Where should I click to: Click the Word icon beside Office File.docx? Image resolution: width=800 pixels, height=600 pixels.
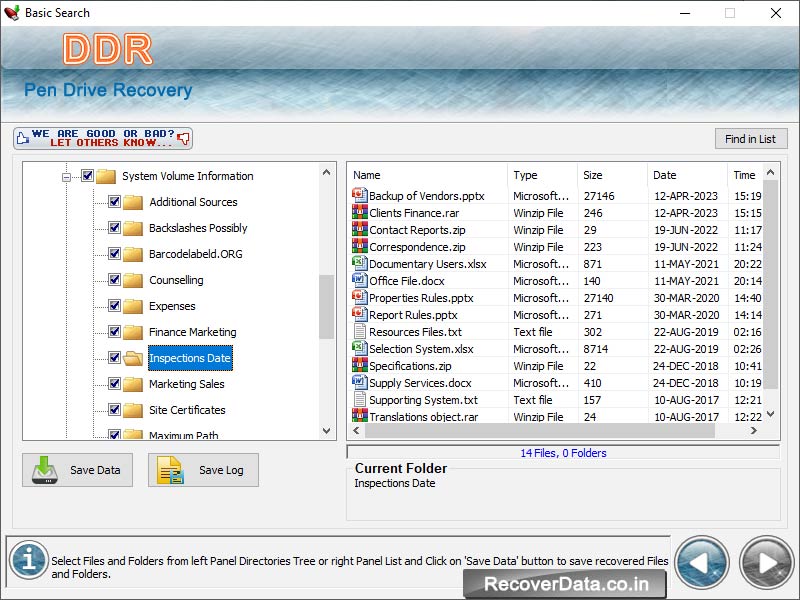click(359, 281)
